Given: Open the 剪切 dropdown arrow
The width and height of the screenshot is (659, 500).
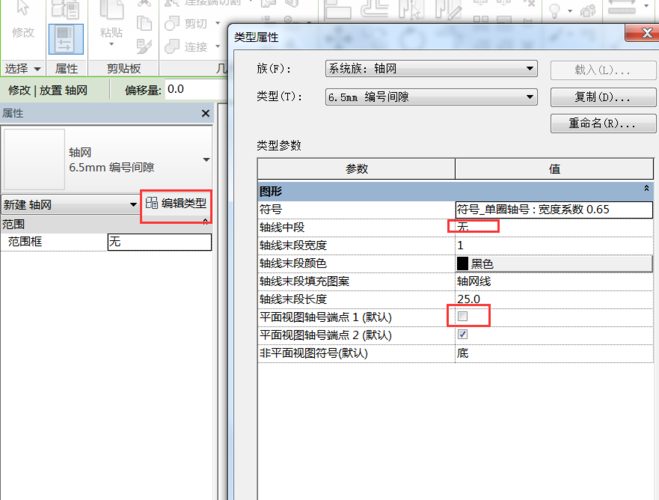Looking at the screenshot, I should coord(218,23).
